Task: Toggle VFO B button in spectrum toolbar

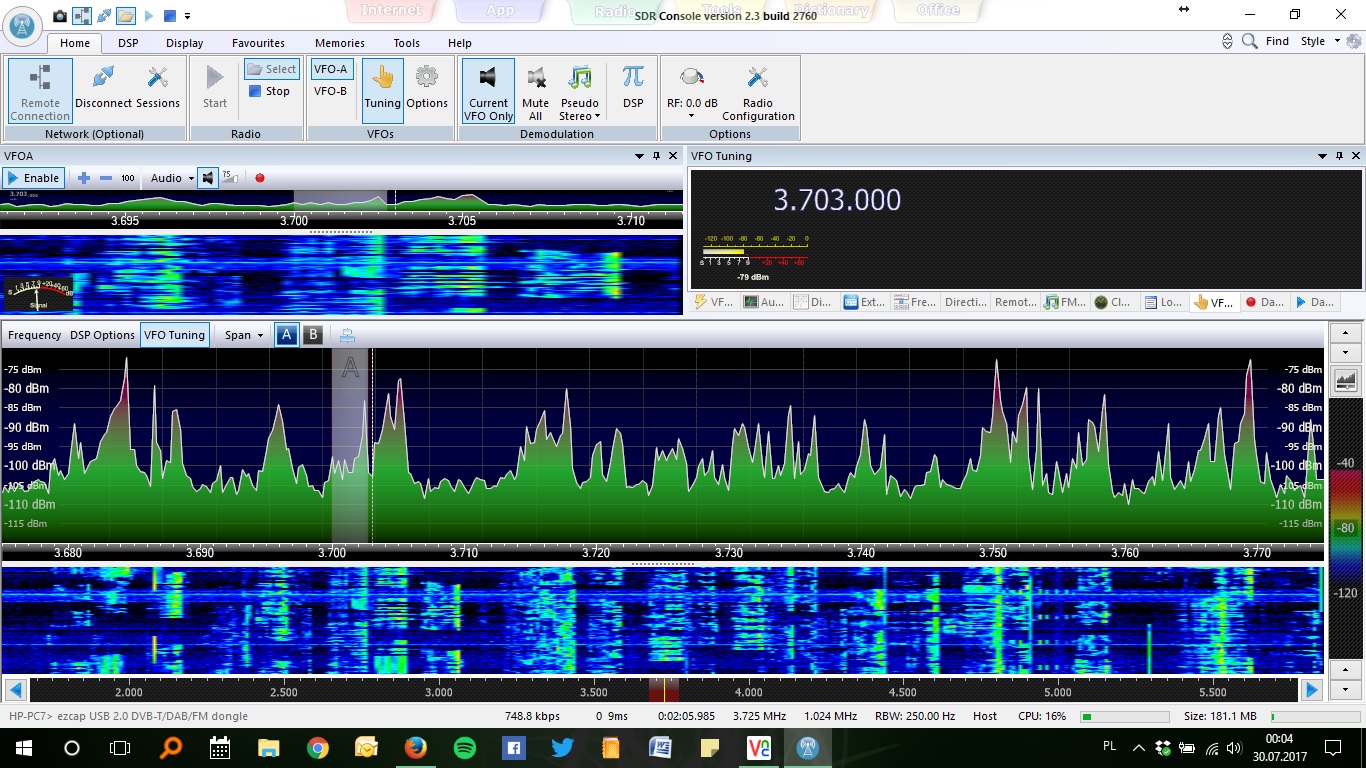Action: point(313,335)
